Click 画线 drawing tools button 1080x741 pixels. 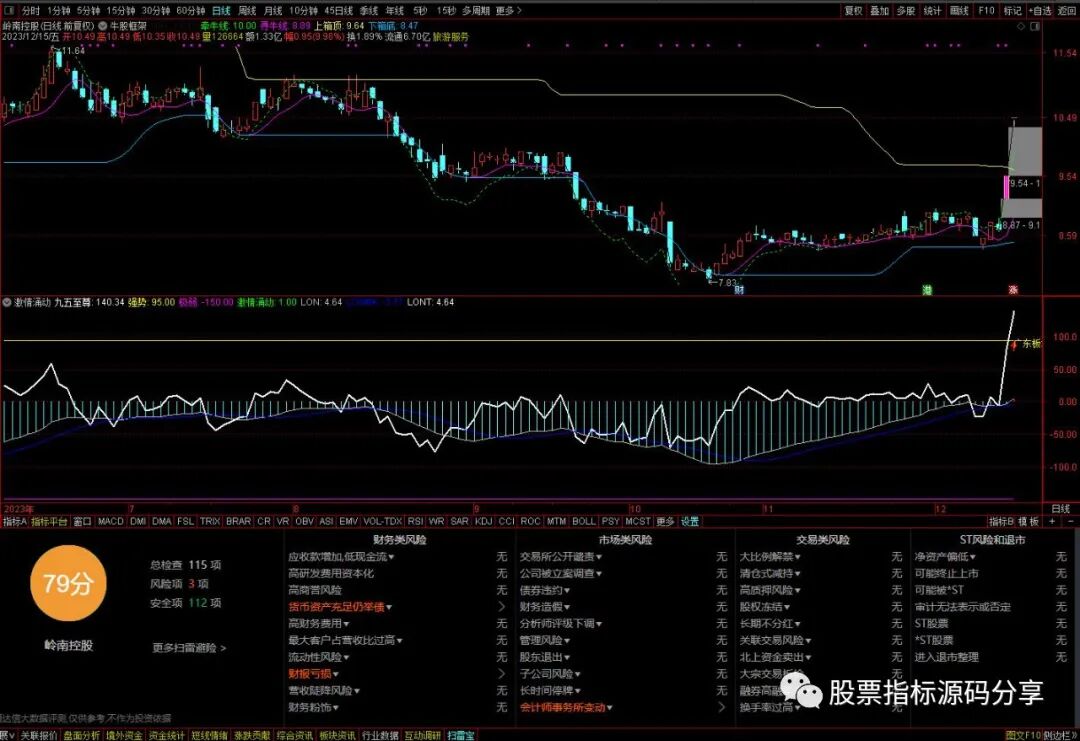click(959, 11)
